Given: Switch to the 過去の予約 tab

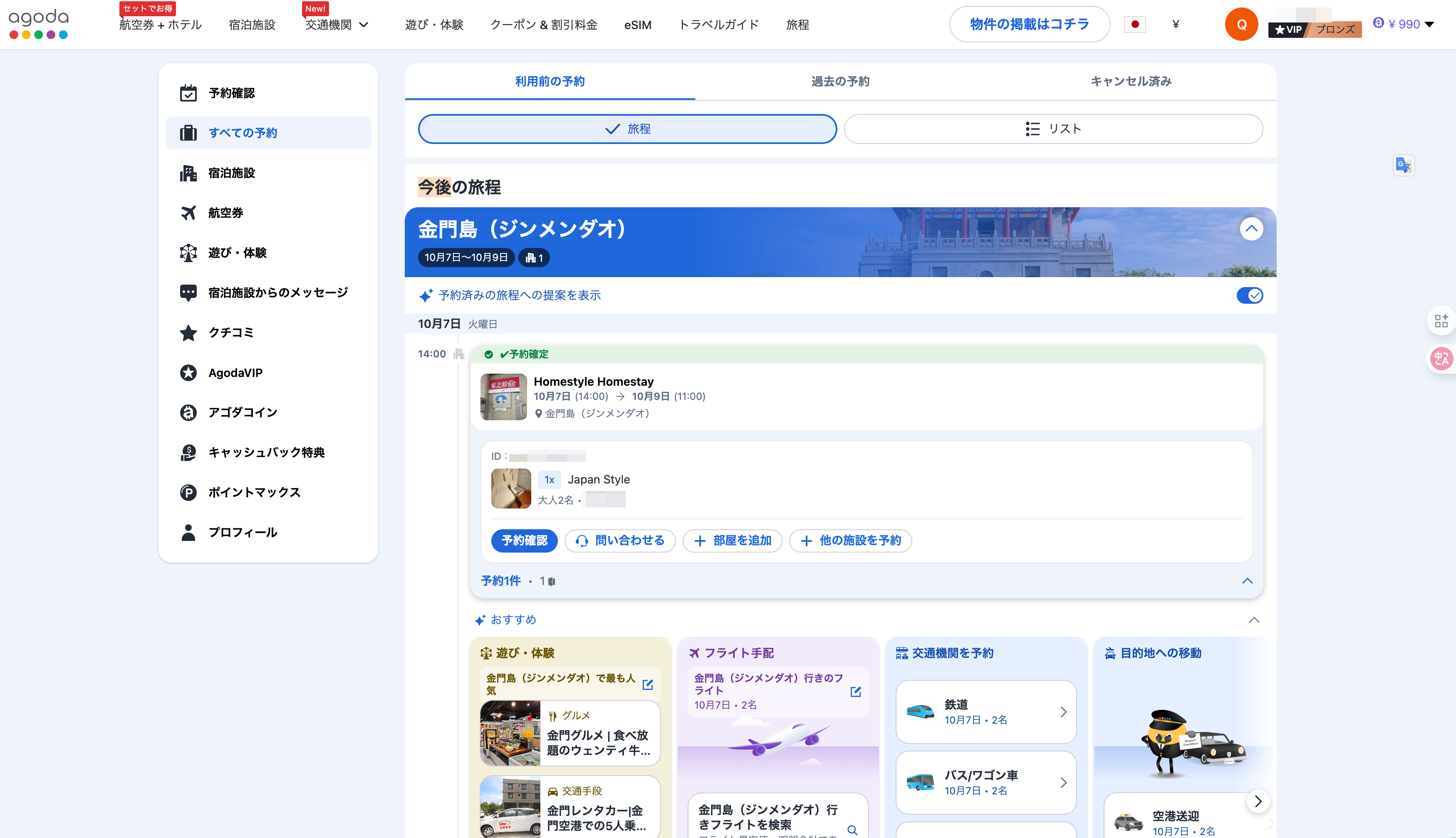Looking at the screenshot, I should point(840,81).
